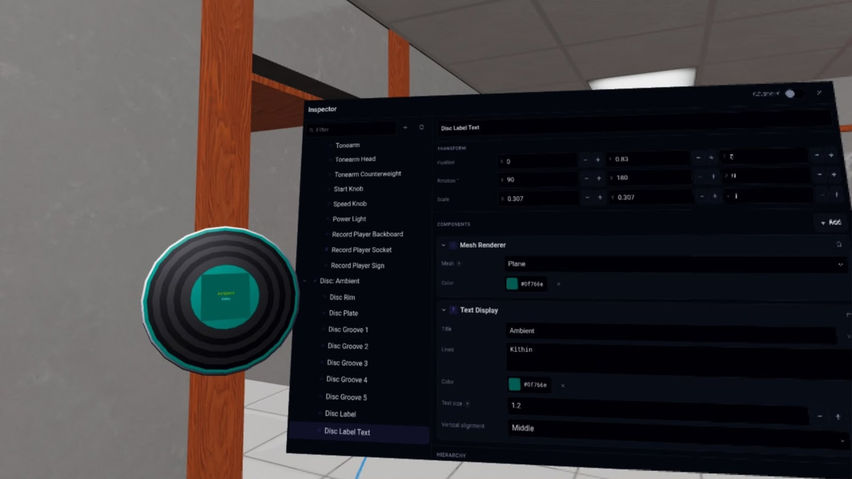The width and height of the screenshot is (852, 479).
Task: Clear the Text Display color value
Action: [x=562, y=386]
